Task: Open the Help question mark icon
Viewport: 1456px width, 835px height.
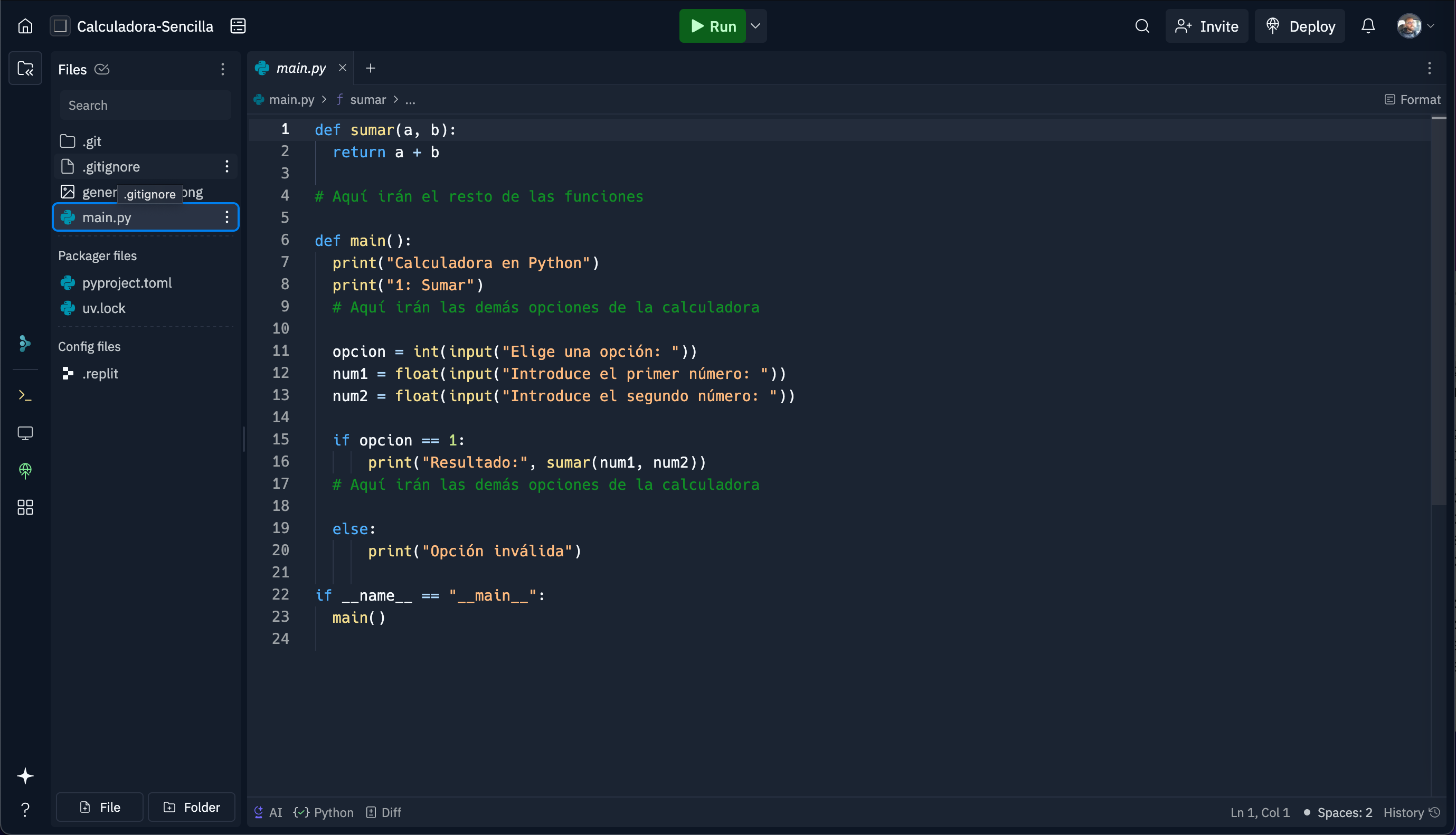Action: [x=25, y=809]
